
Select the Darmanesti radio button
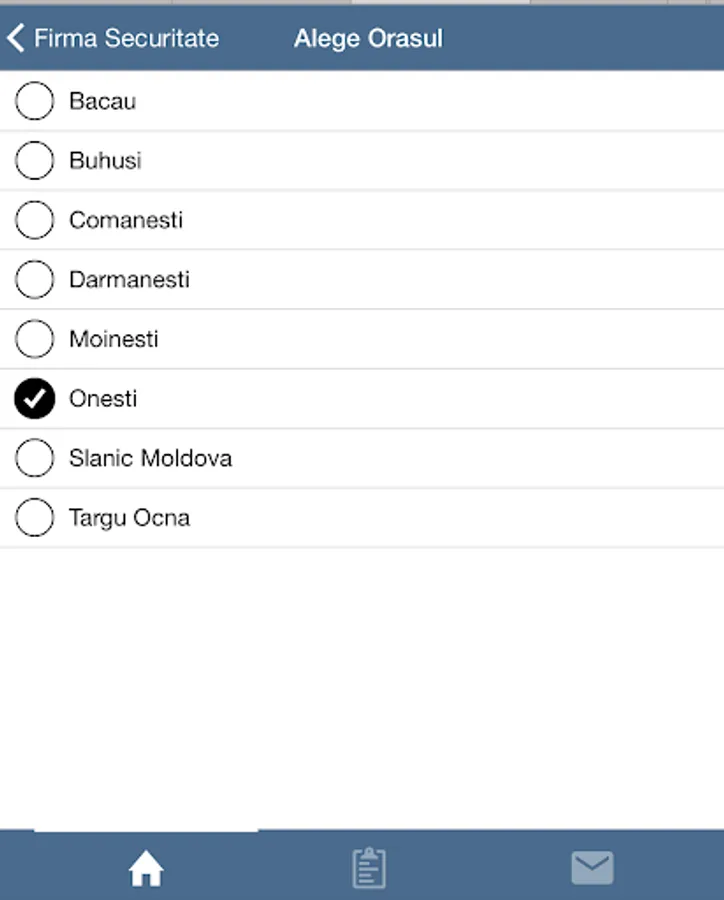[34, 280]
